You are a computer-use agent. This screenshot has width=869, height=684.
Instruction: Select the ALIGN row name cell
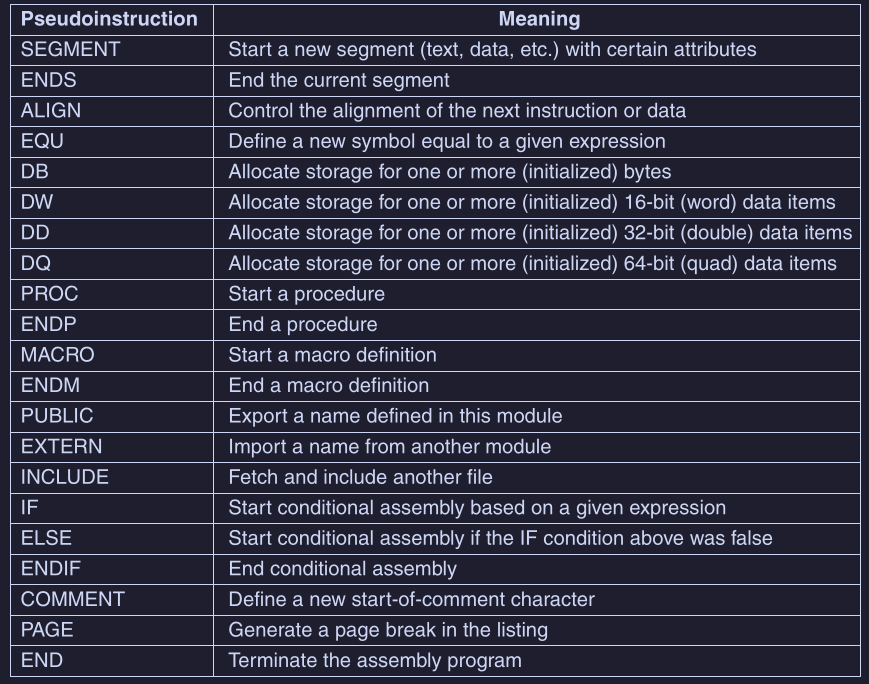point(51,111)
